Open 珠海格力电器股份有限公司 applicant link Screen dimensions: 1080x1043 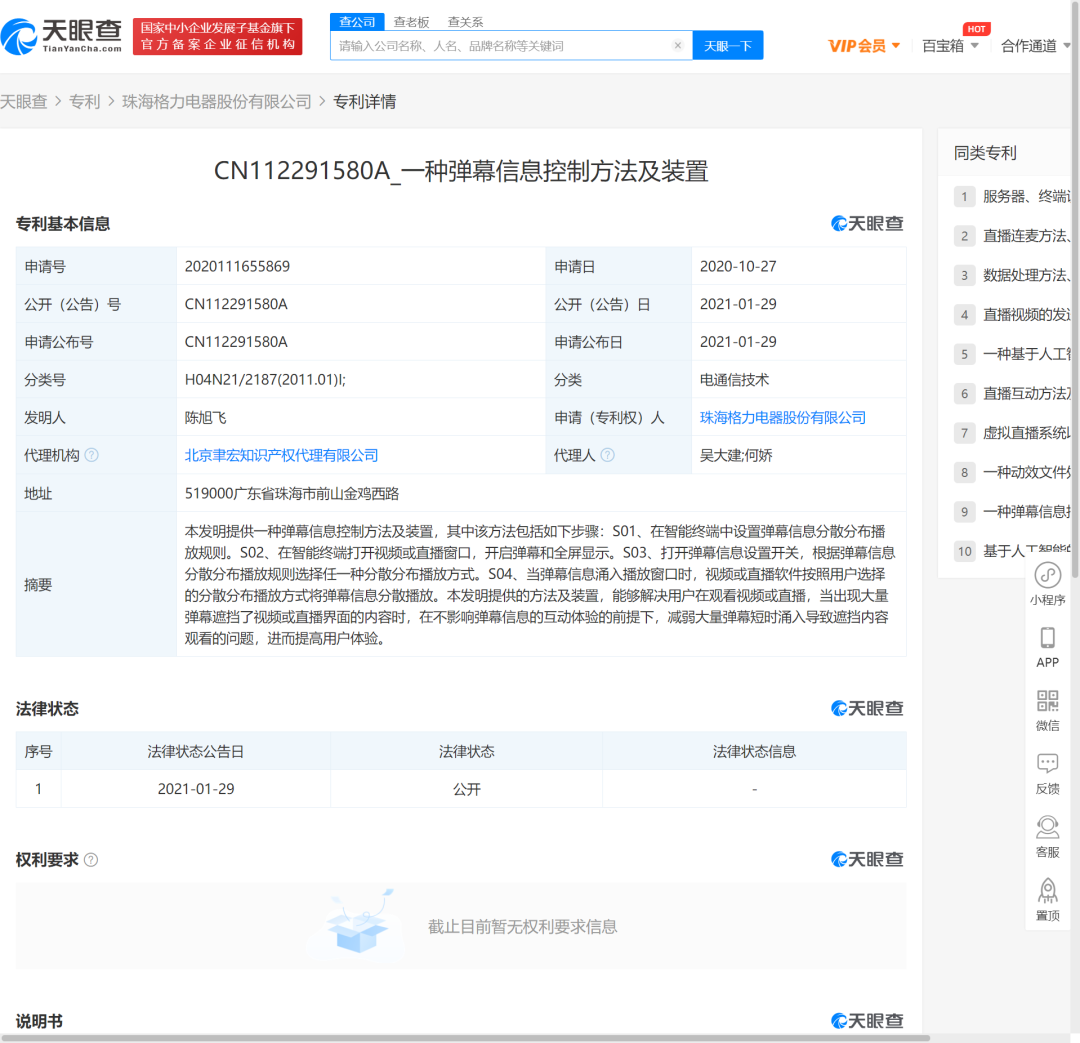(782, 418)
